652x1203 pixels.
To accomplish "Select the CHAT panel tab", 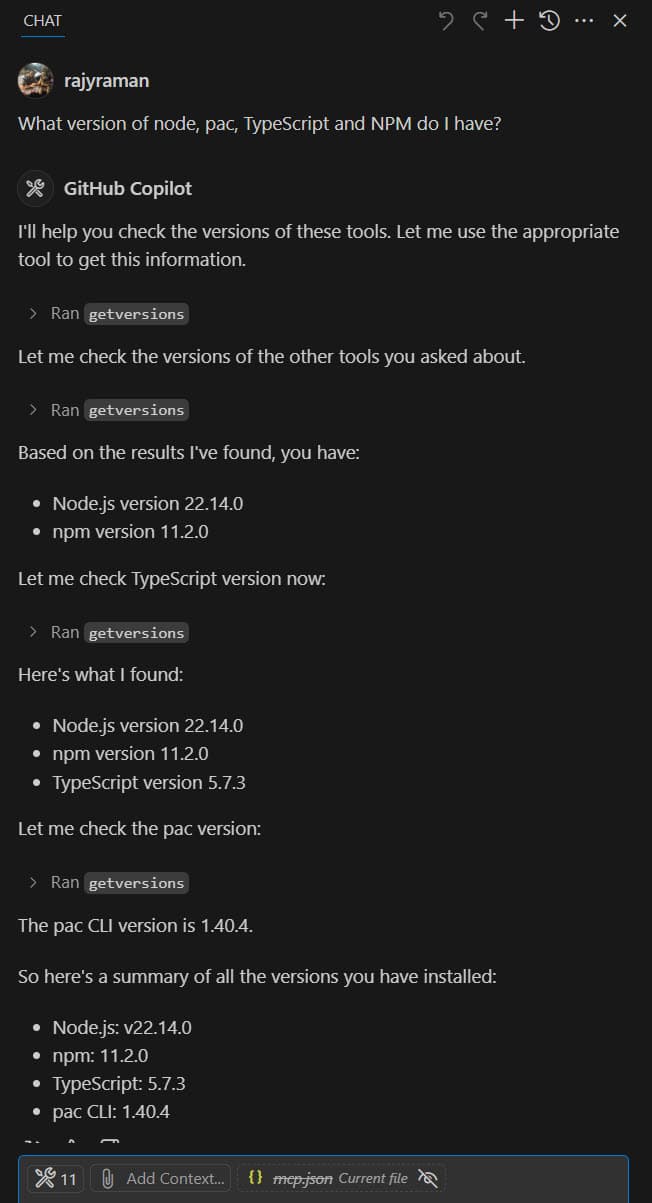I will (x=42, y=20).
